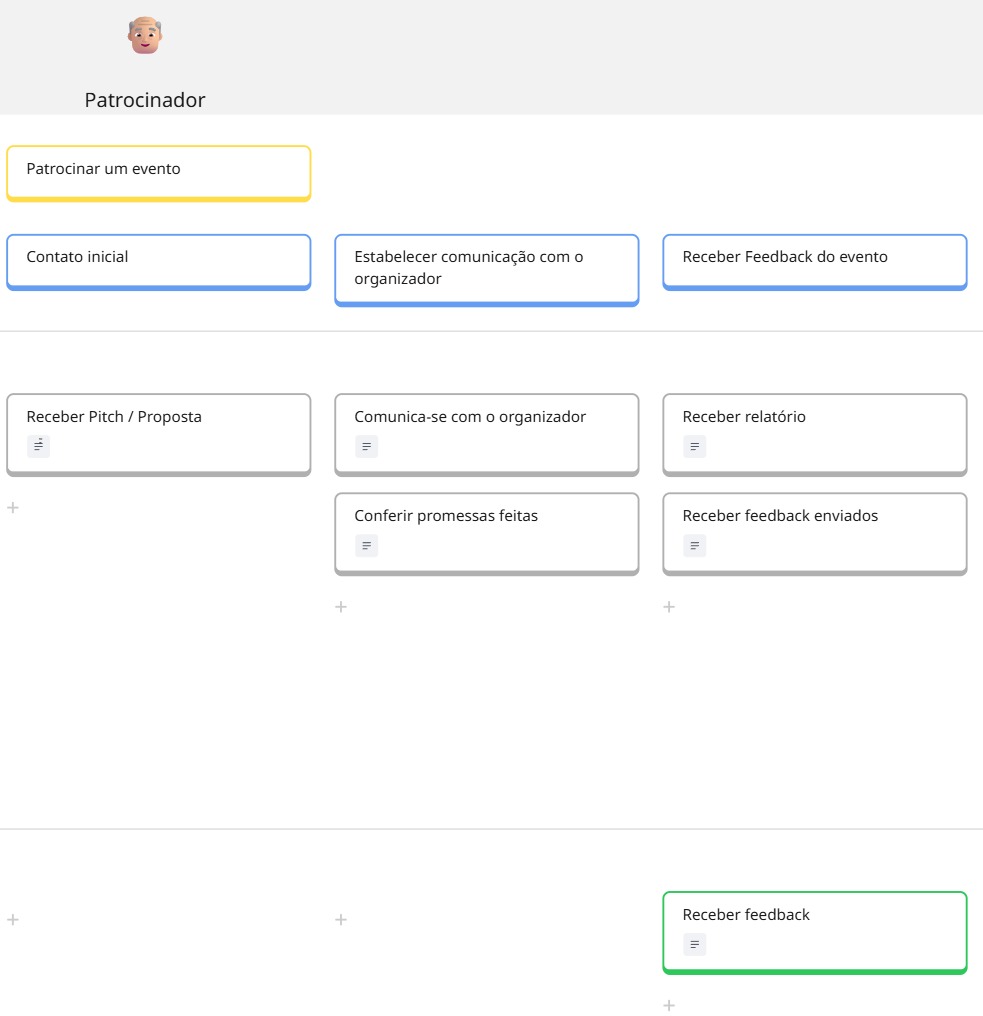Open description icon on green Receber feedback card
The height and width of the screenshot is (1016, 983).
pos(694,943)
